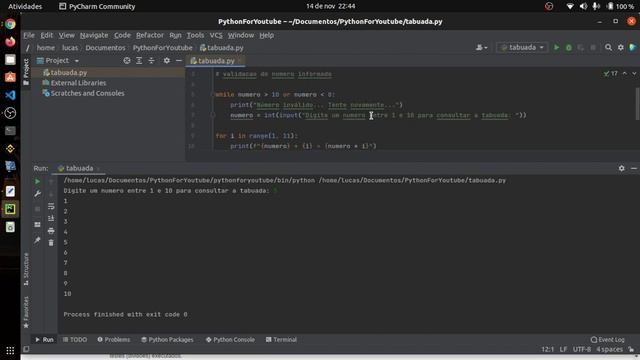This screenshot has width=640, height=360.
Task: Switch to the Terminal tool tab
Action: click(x=281, y=340)
